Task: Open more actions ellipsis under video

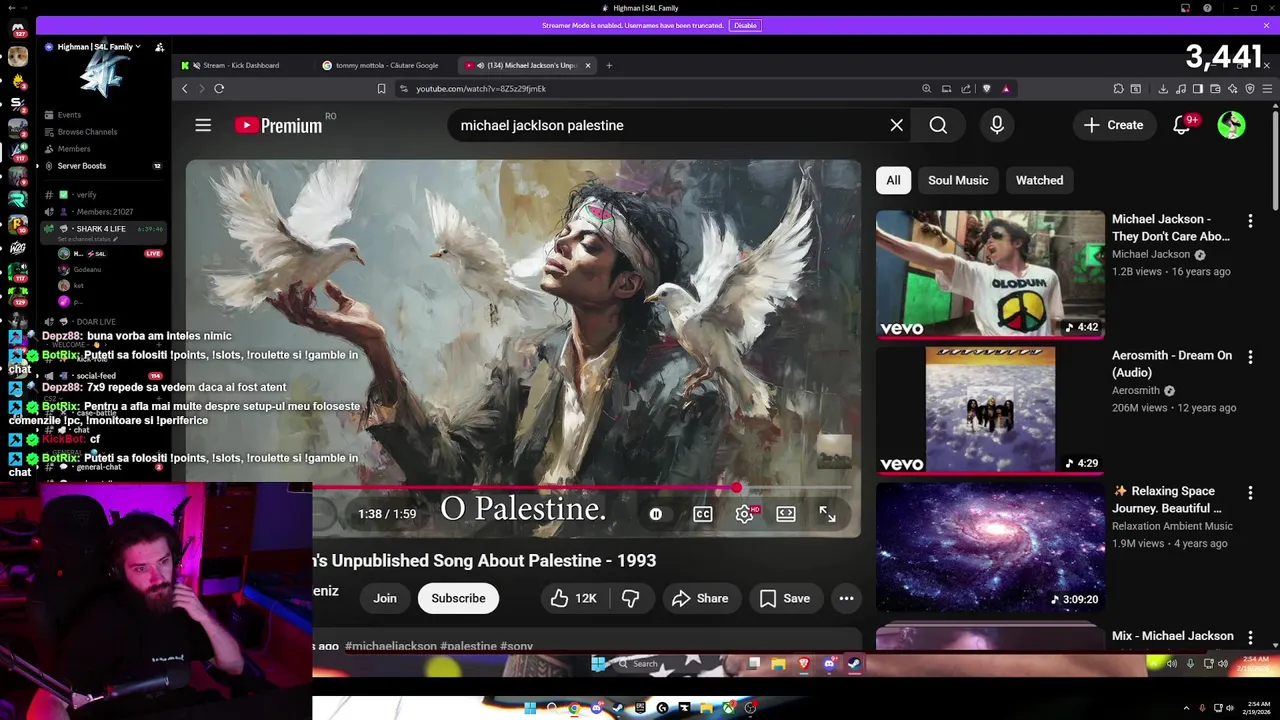Action: pyautogui.click(x=846, y=598)
